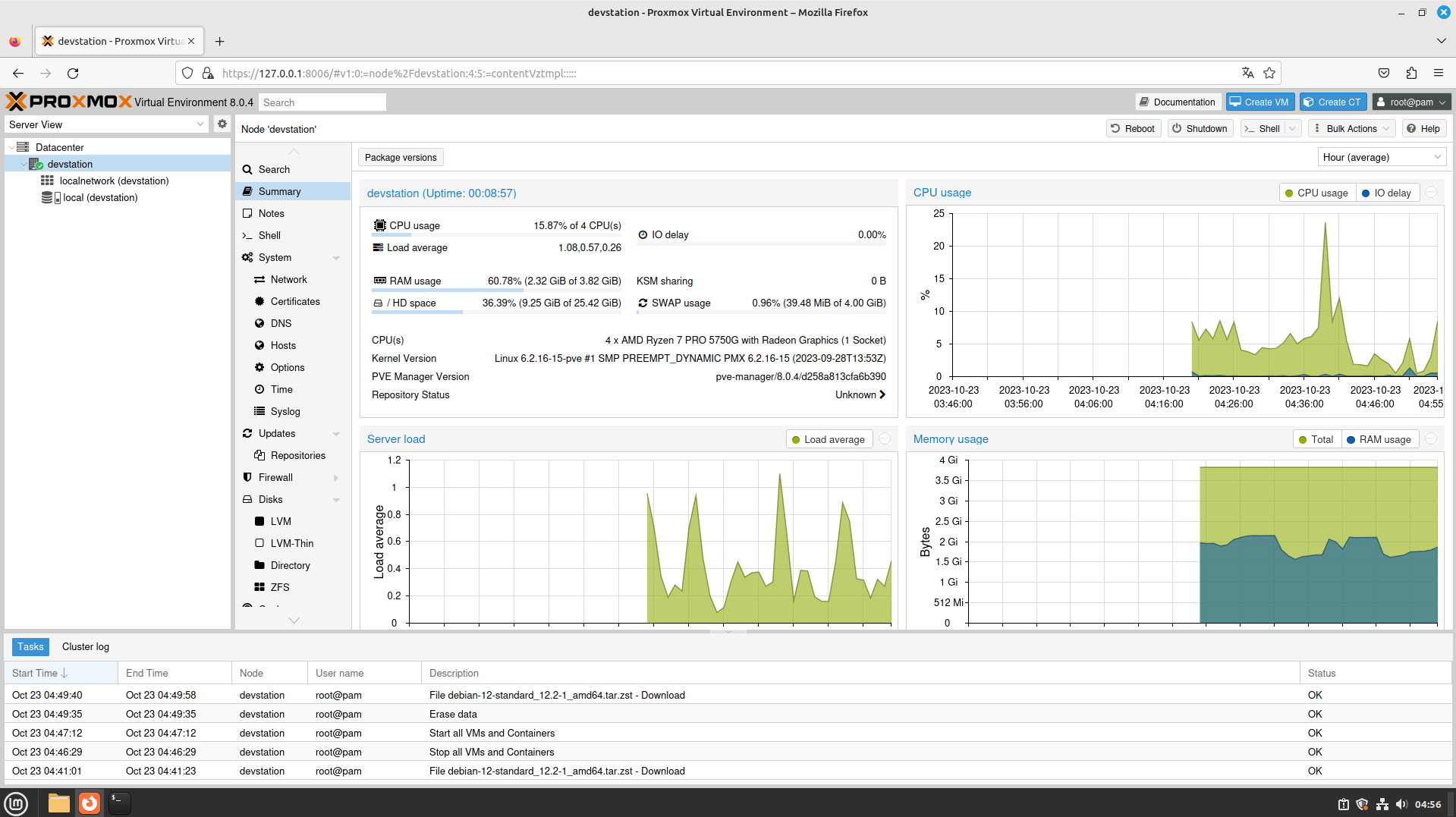1456x817 pixels.
Task: Open Firefox hamburger application menu
Action: click(1438, 73)
